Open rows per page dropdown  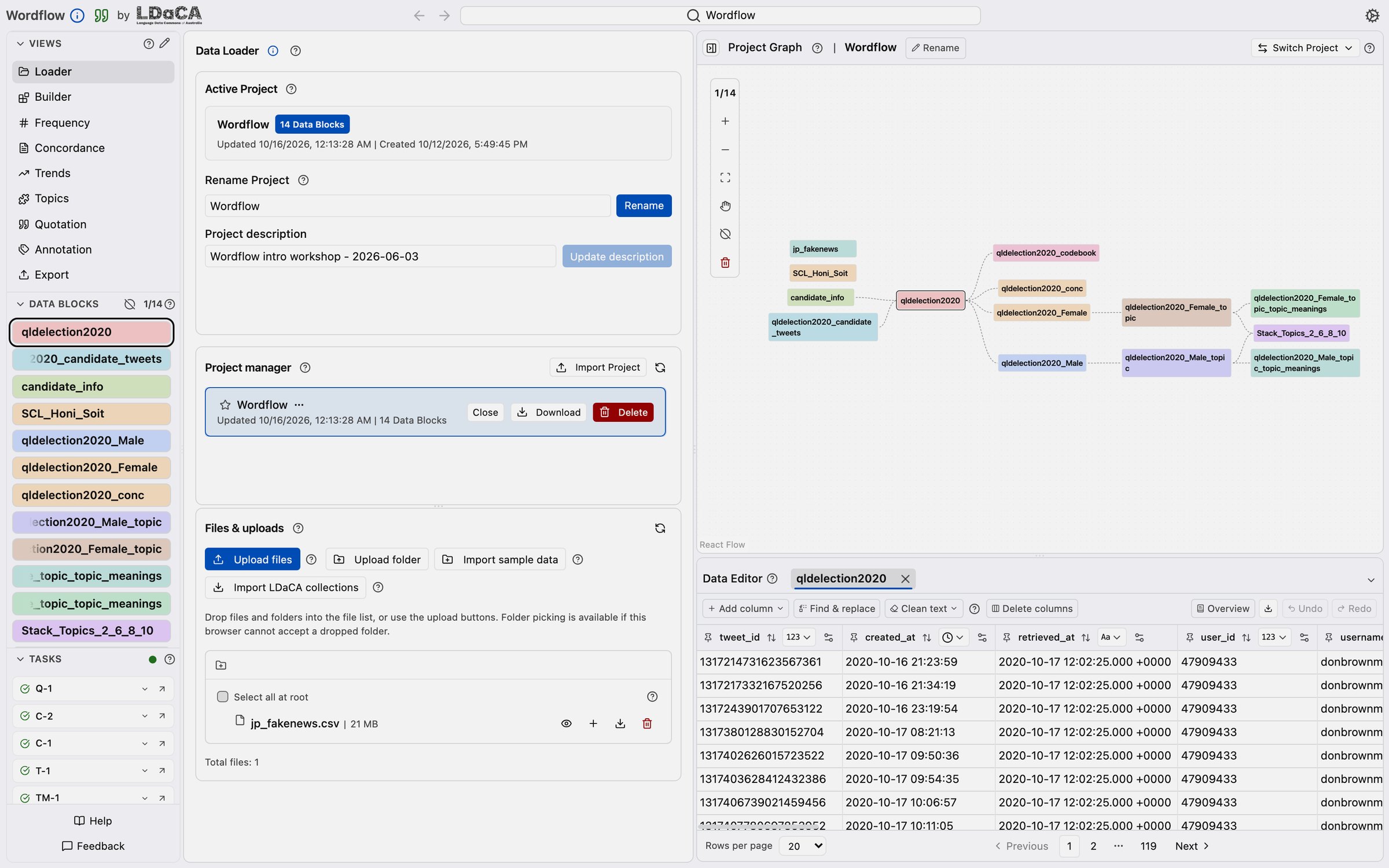tap(803, 846)
